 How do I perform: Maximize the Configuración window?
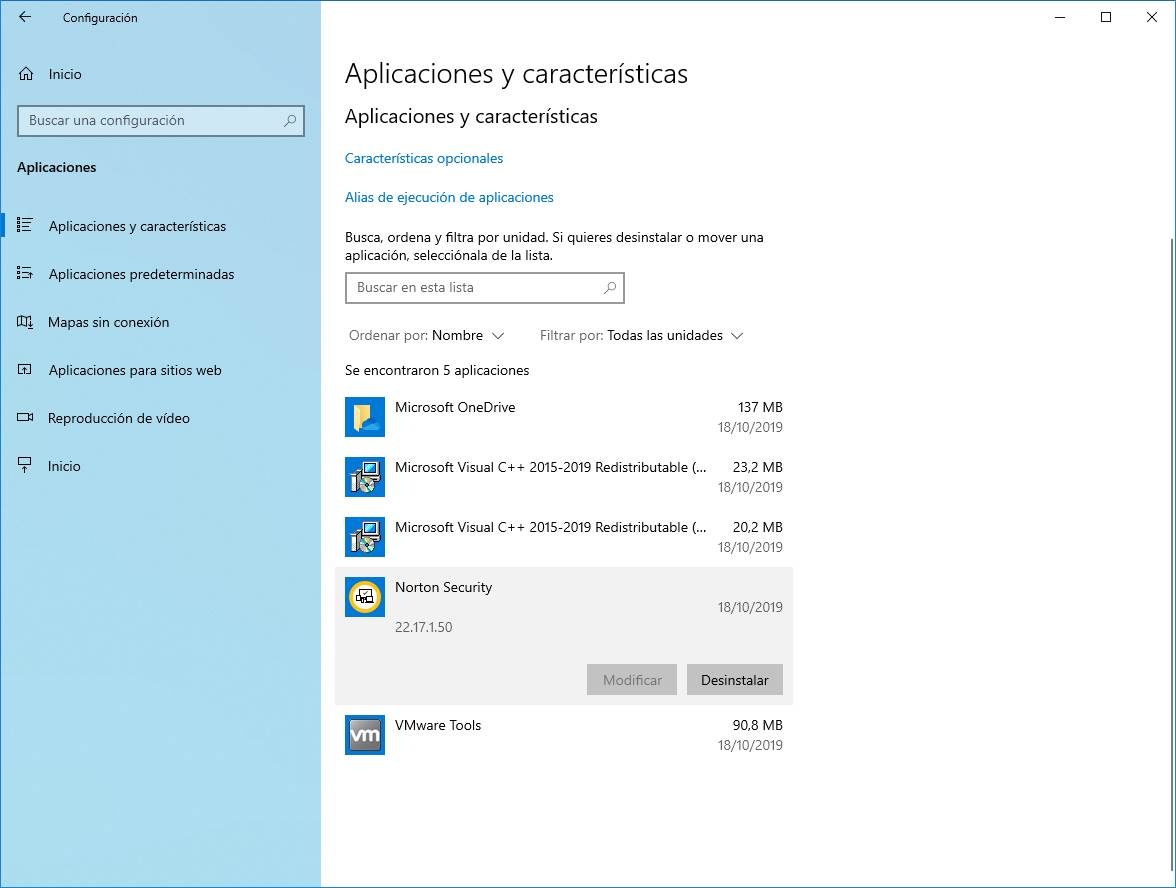(1106, 17)
